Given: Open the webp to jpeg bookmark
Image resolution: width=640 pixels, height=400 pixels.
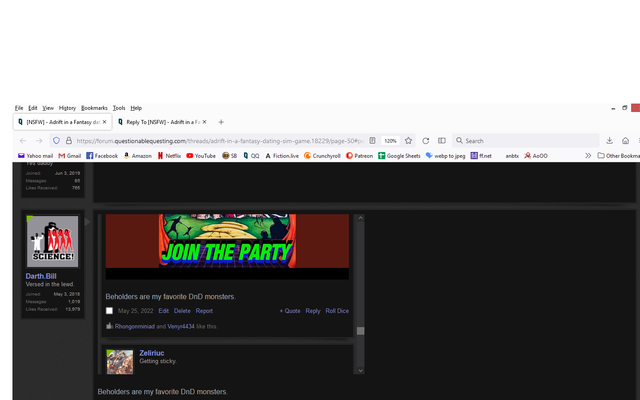Looking at the screenshot, I should coord(445,156).
